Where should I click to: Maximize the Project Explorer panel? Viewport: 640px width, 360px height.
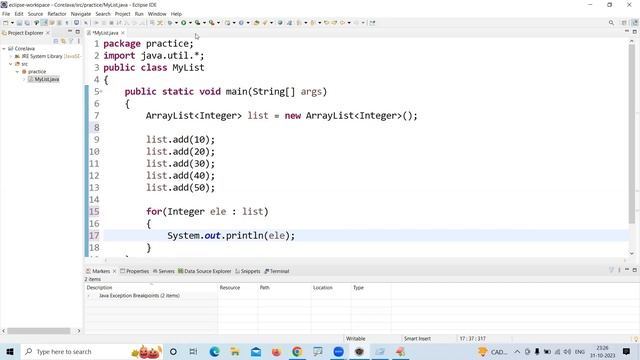click(x=78, y=32)
